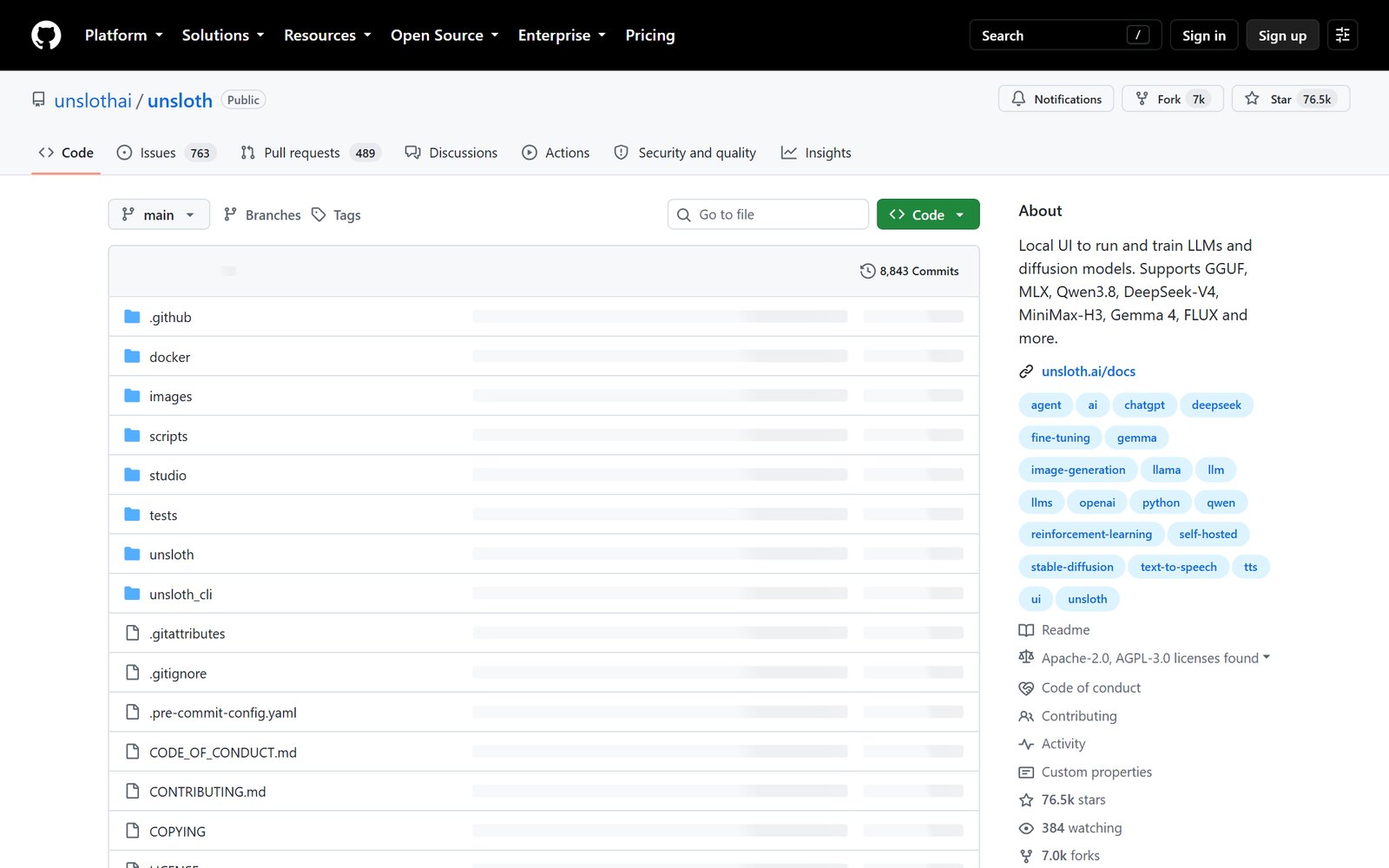Click the COPYING file icon
1389x868 pixels.
tap(132, 831)
